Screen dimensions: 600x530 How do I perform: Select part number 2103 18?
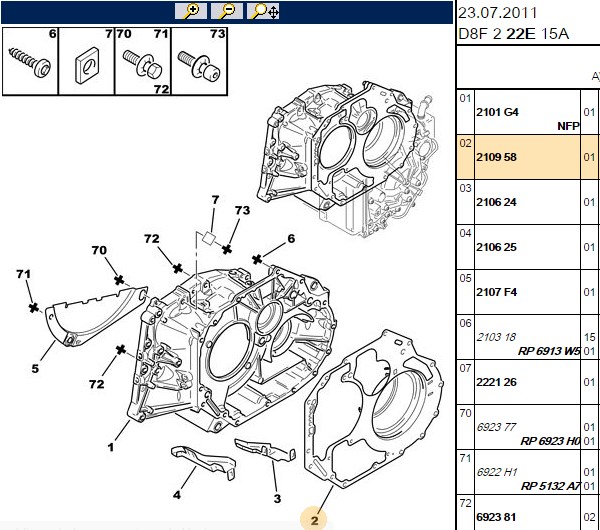tap(496, 337)
